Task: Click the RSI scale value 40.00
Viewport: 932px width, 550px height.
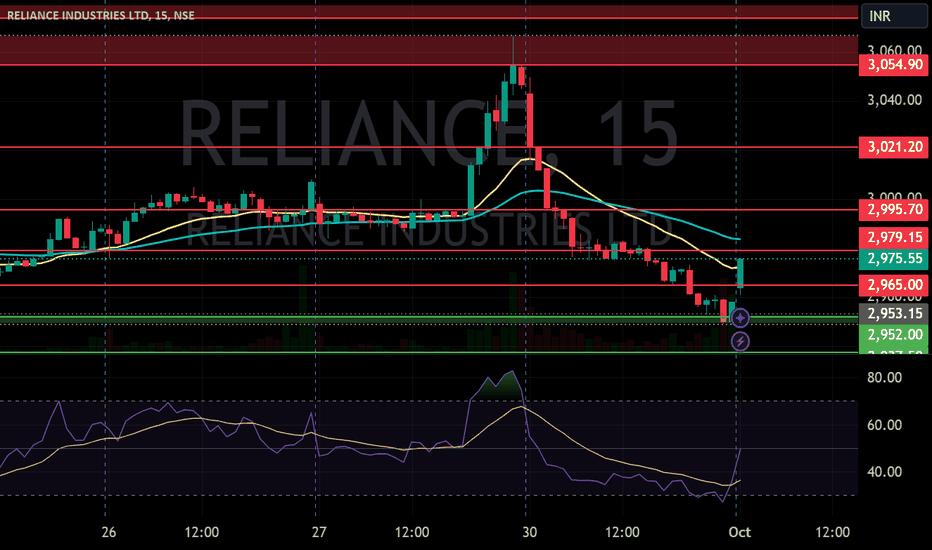Action: [x=884, y=472]
